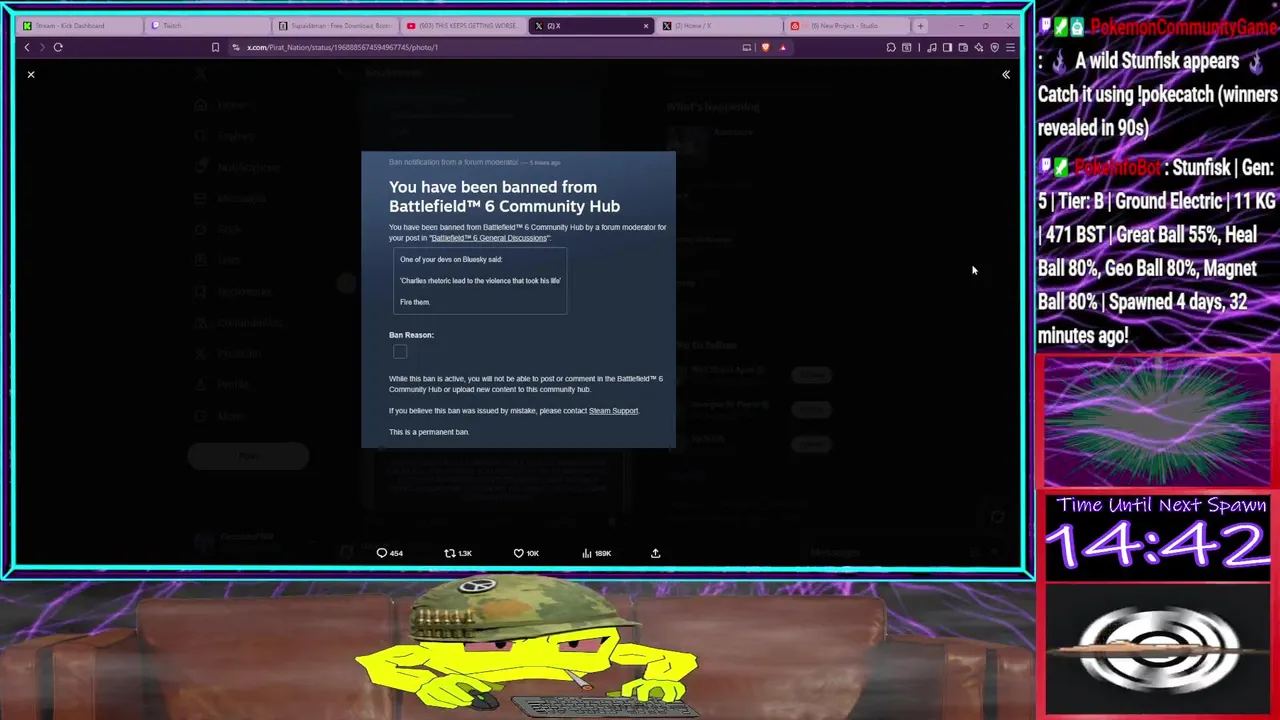Screen dimensions: 1280x720
Task: Open the Brave Wallet icon
Action: point(963,47)
